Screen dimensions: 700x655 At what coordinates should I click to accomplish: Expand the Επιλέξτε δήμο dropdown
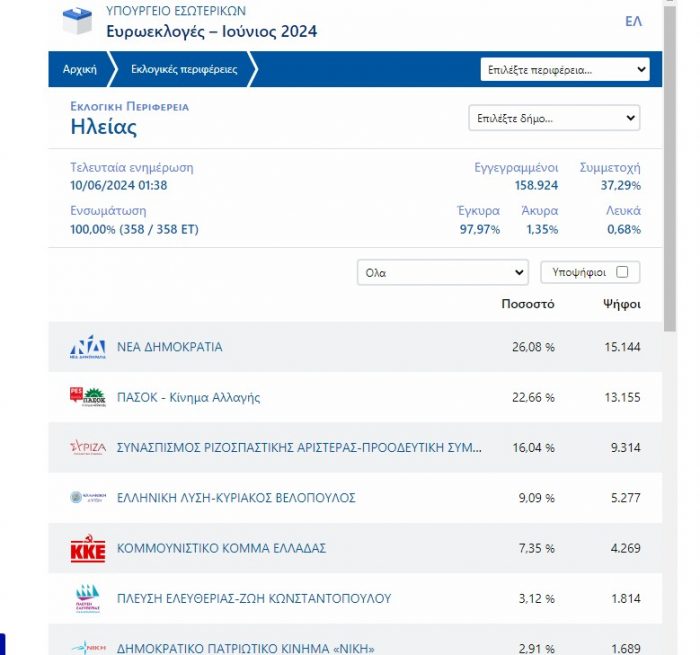pyautogui.click(x=554, y=118)
